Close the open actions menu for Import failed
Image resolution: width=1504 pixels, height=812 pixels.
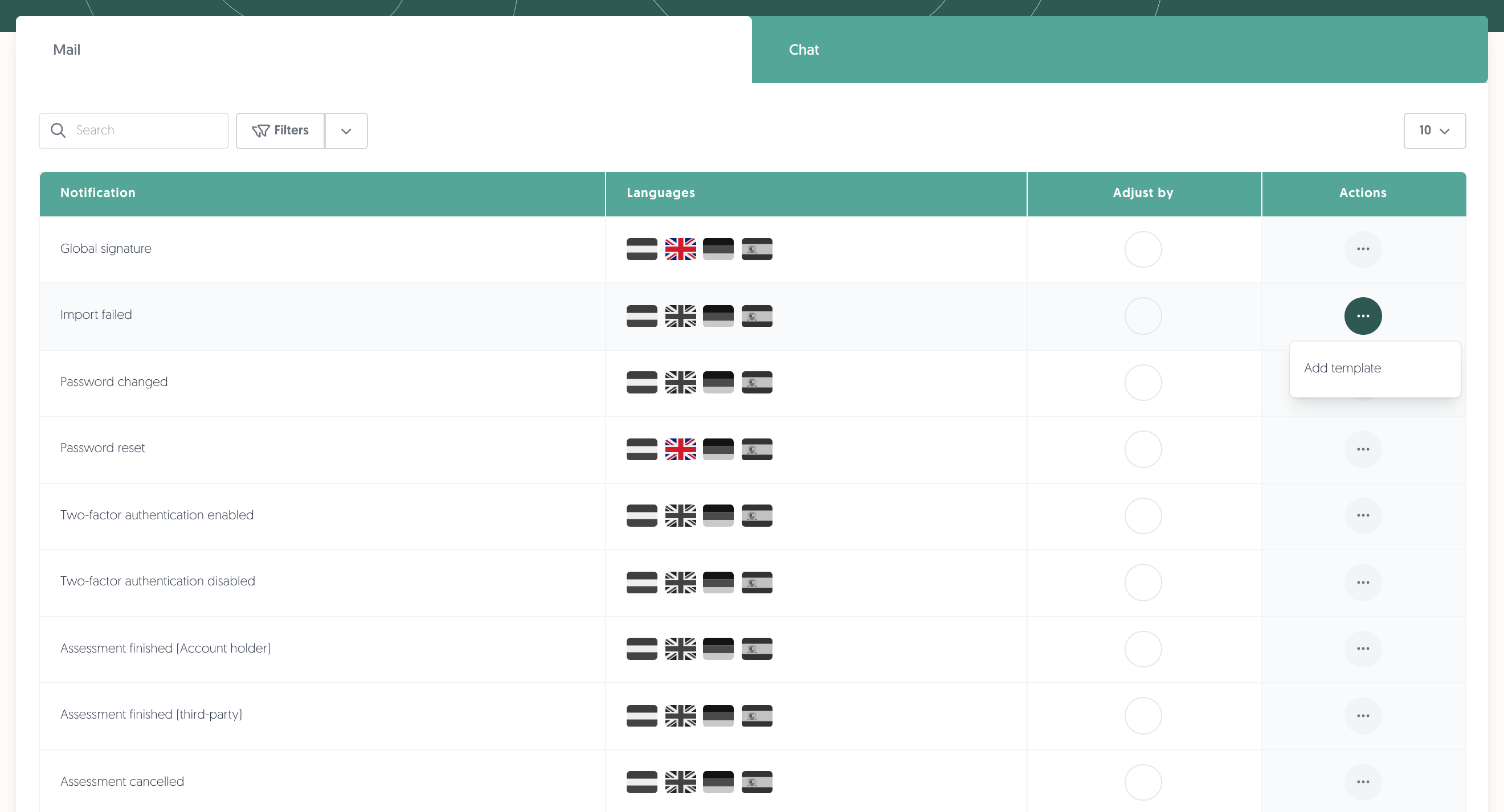(1363, 316)
